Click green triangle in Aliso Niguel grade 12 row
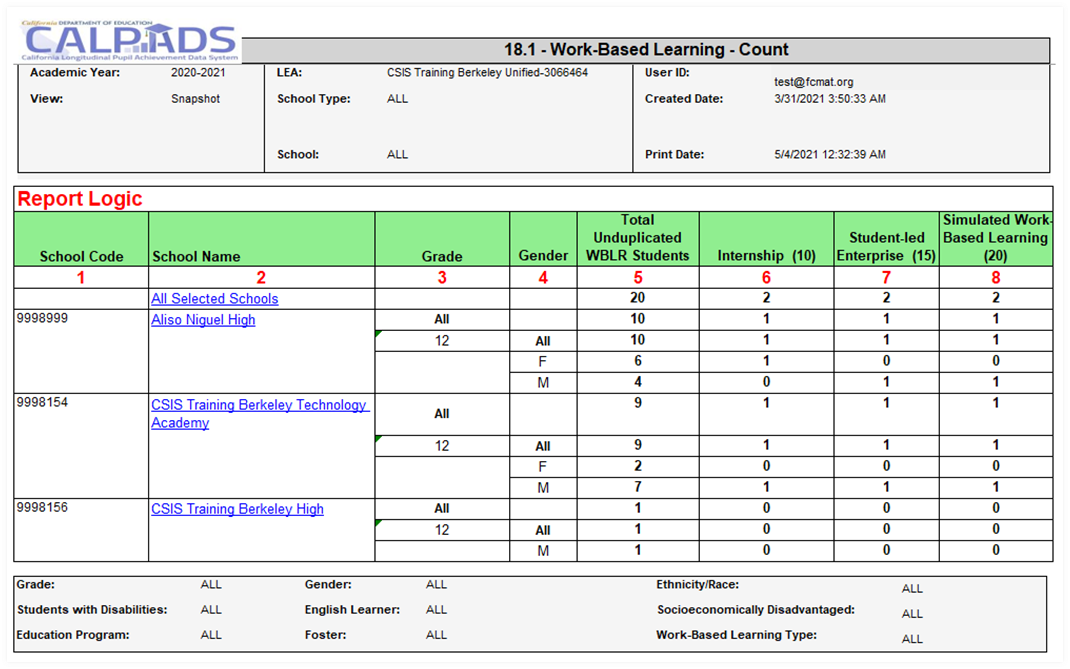This screenshot has height=669, width=1070. coord(379,334)
